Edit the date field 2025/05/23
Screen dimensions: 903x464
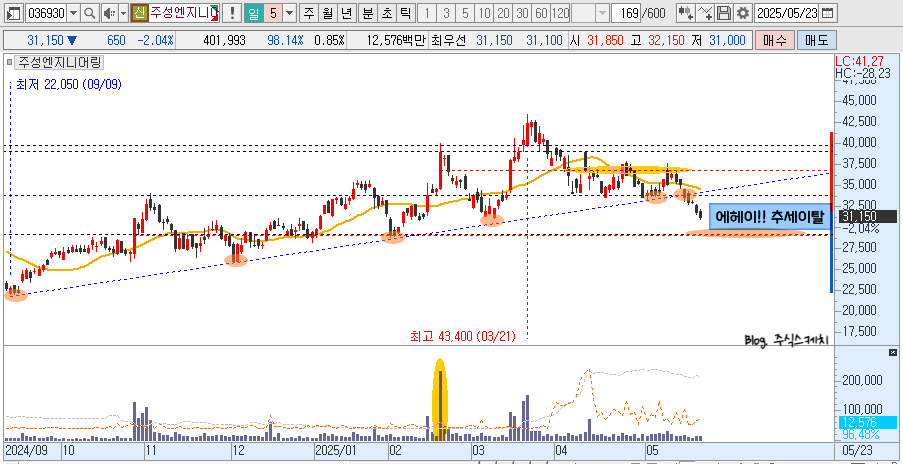click(x=787, y=13)
